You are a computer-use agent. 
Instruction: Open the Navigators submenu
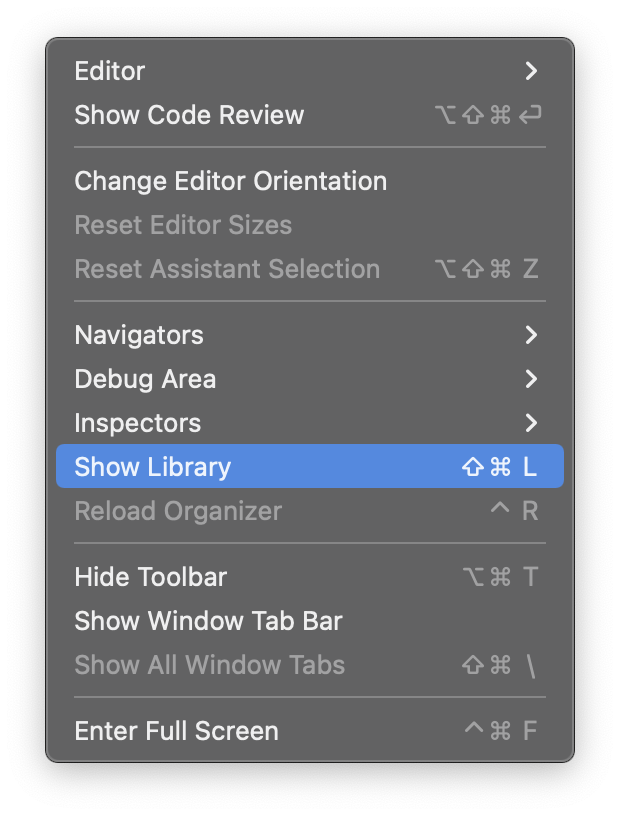[x=139, y=335]
